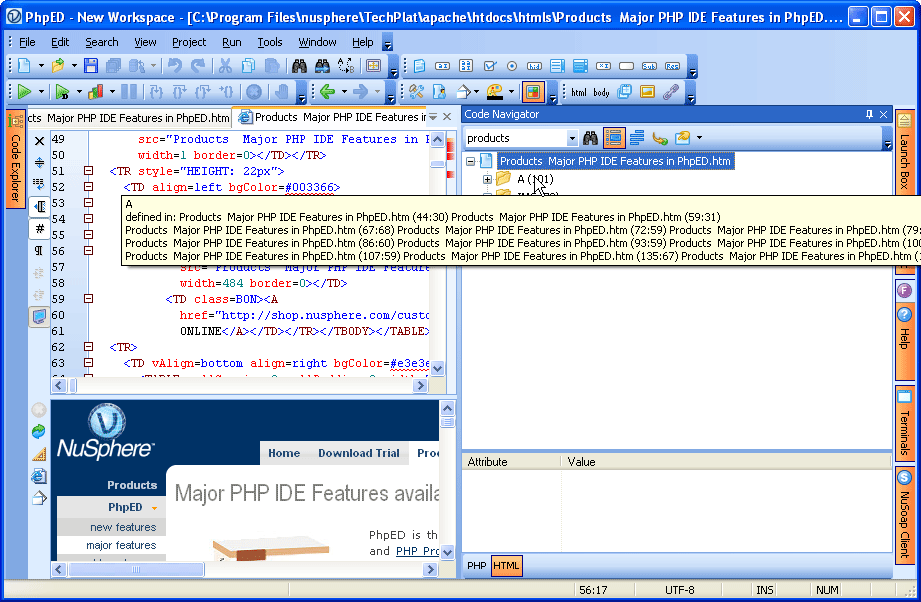Collapse the Products htm root tree node

tap(470, 161)
